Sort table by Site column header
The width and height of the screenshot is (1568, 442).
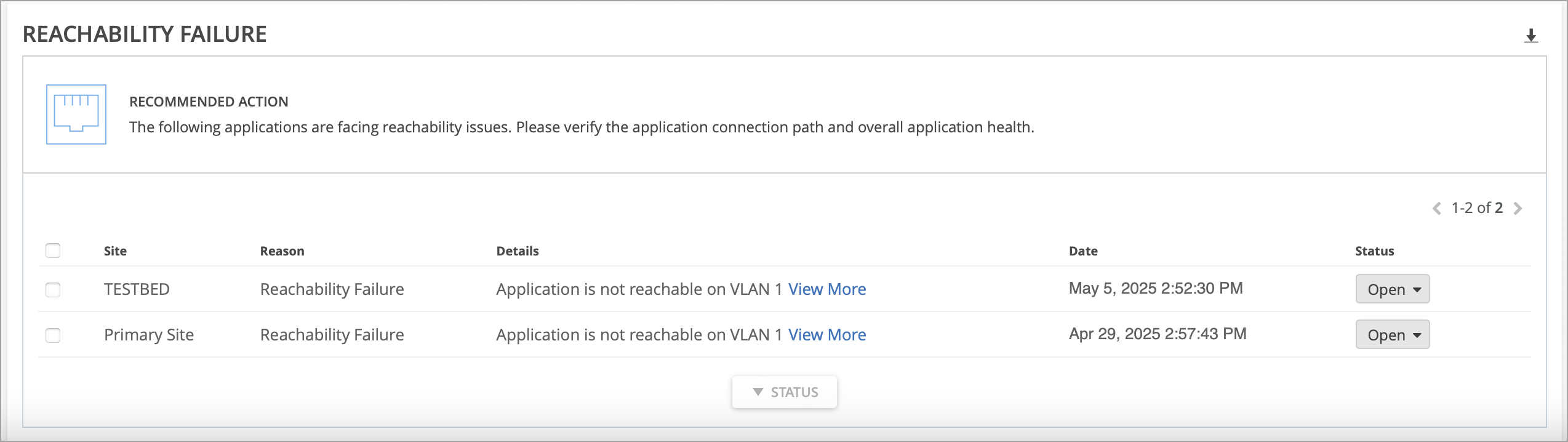(x=115, y=251)
